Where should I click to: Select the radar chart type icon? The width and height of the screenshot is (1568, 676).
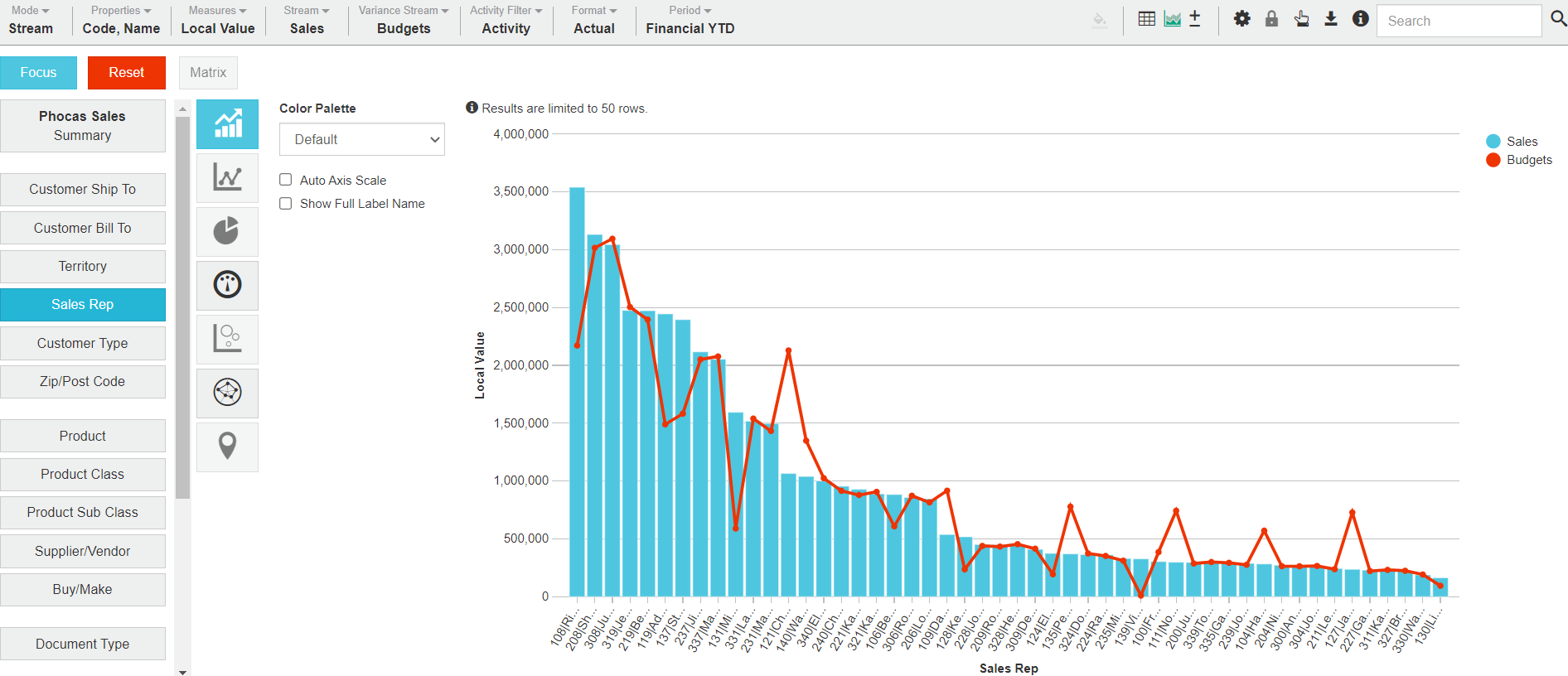[x=227, y=393]
